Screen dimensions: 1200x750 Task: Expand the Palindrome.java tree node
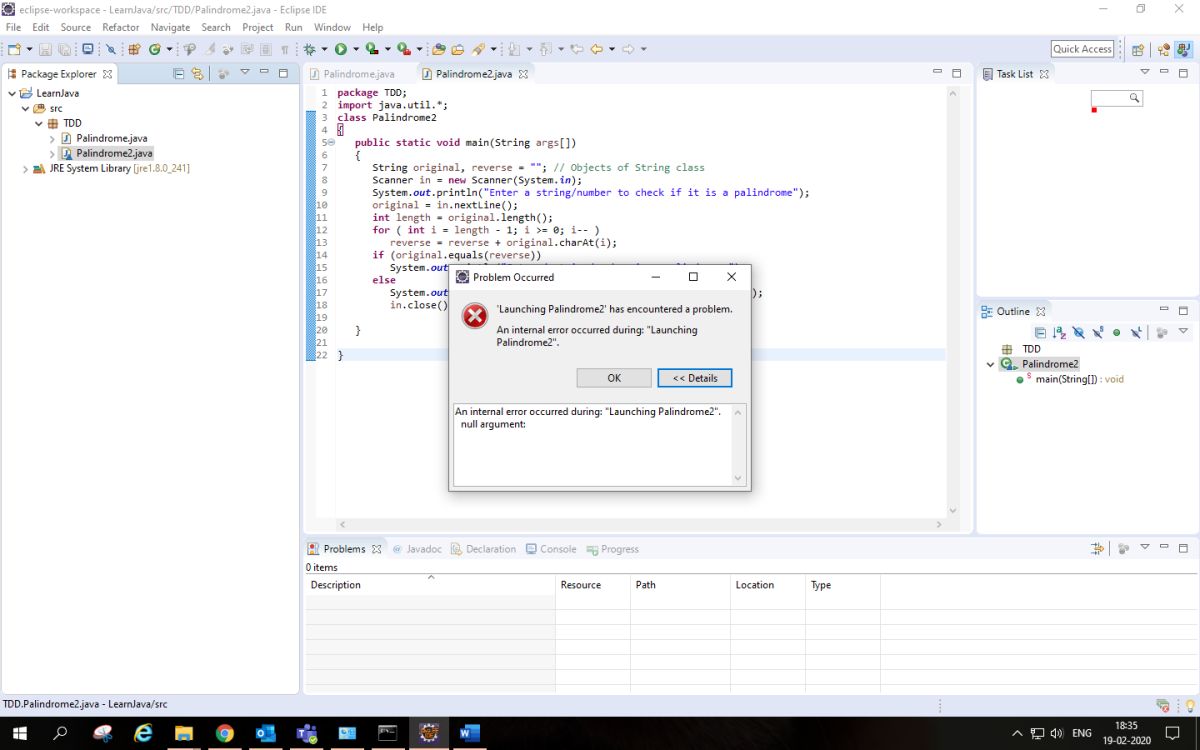coord(53,139)
